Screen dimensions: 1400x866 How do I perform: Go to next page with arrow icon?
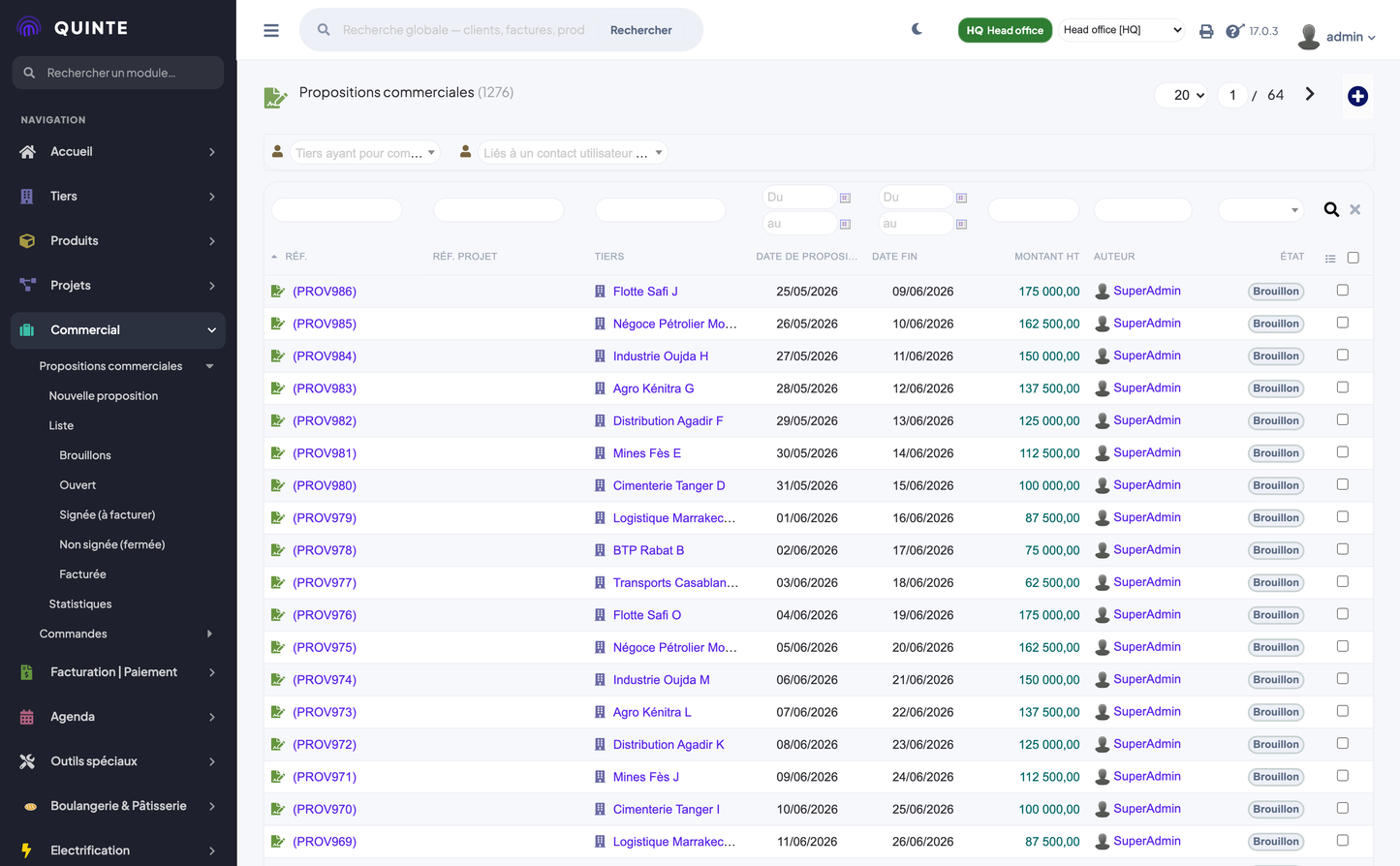pos(1310,94)
